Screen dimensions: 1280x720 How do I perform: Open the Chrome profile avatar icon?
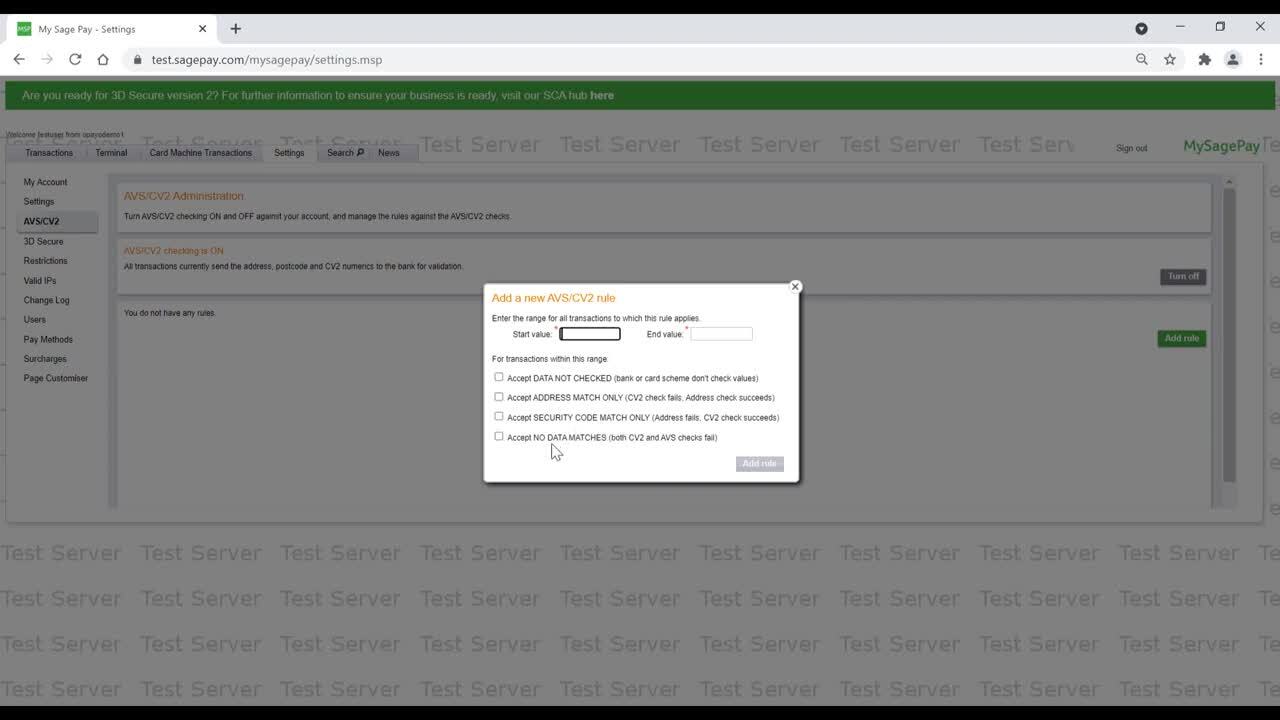pos(1233,60)
